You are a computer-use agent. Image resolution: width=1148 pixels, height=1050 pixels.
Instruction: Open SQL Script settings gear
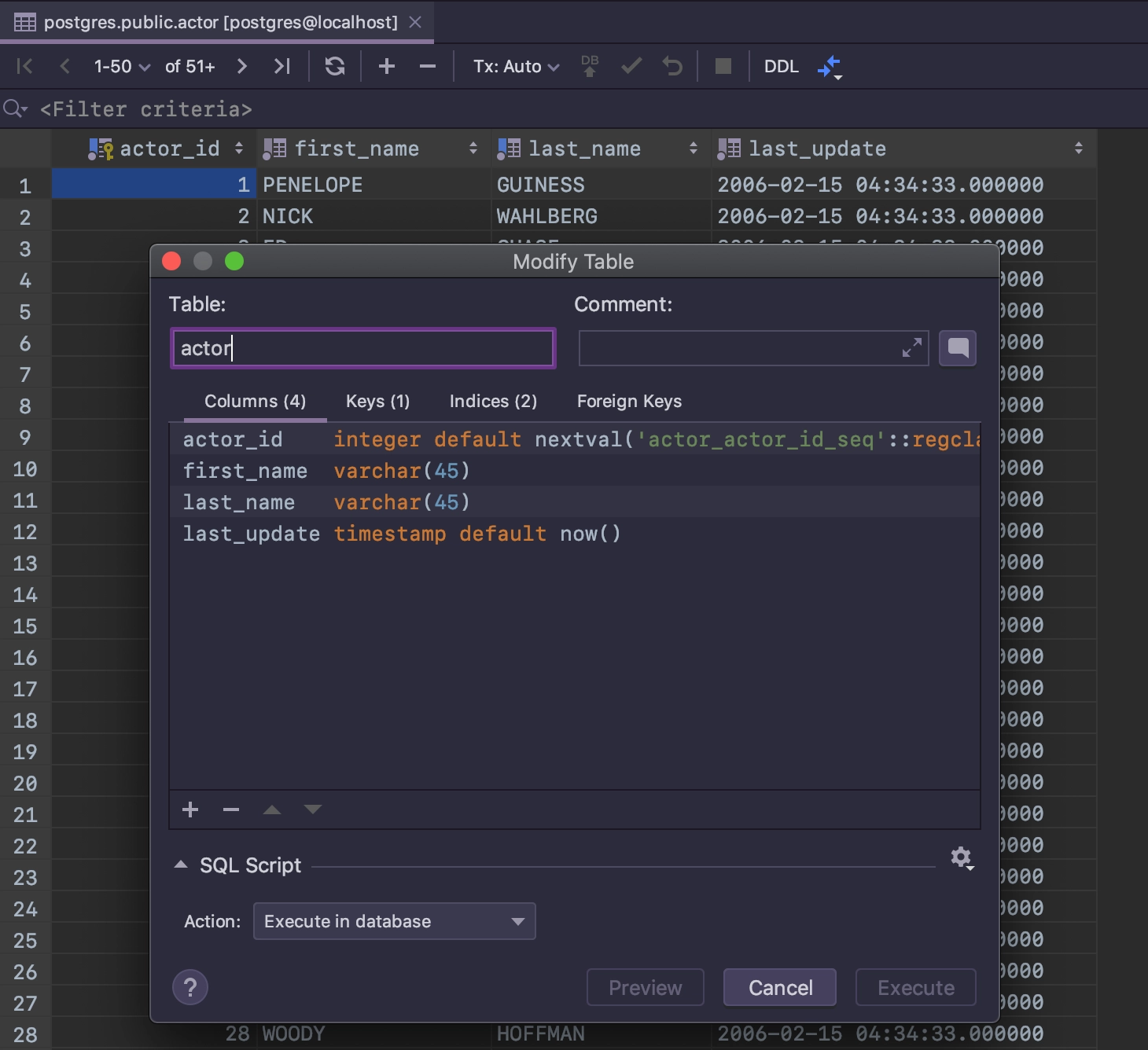pos(962,857)
